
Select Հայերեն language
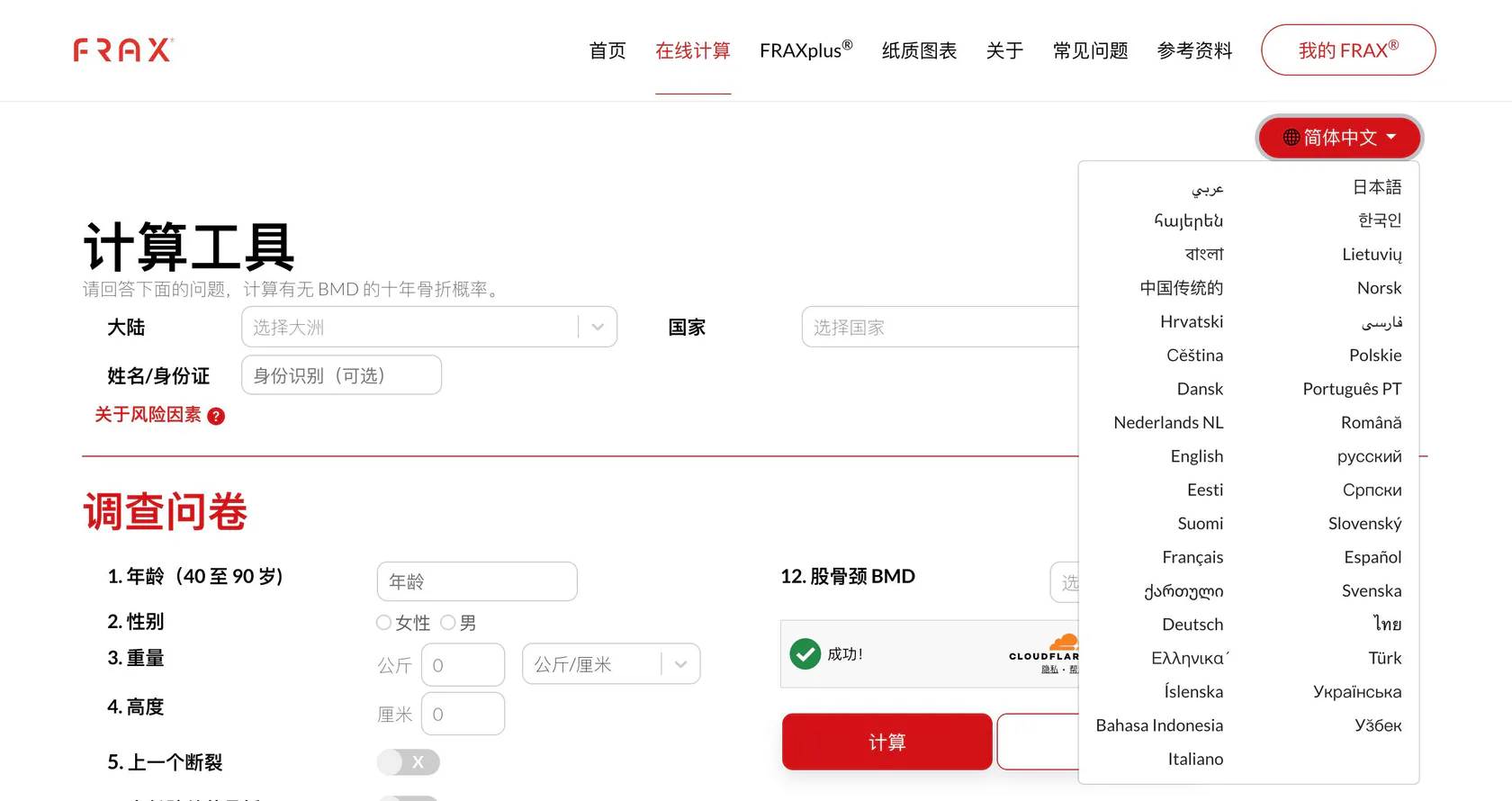point(1188,220)
